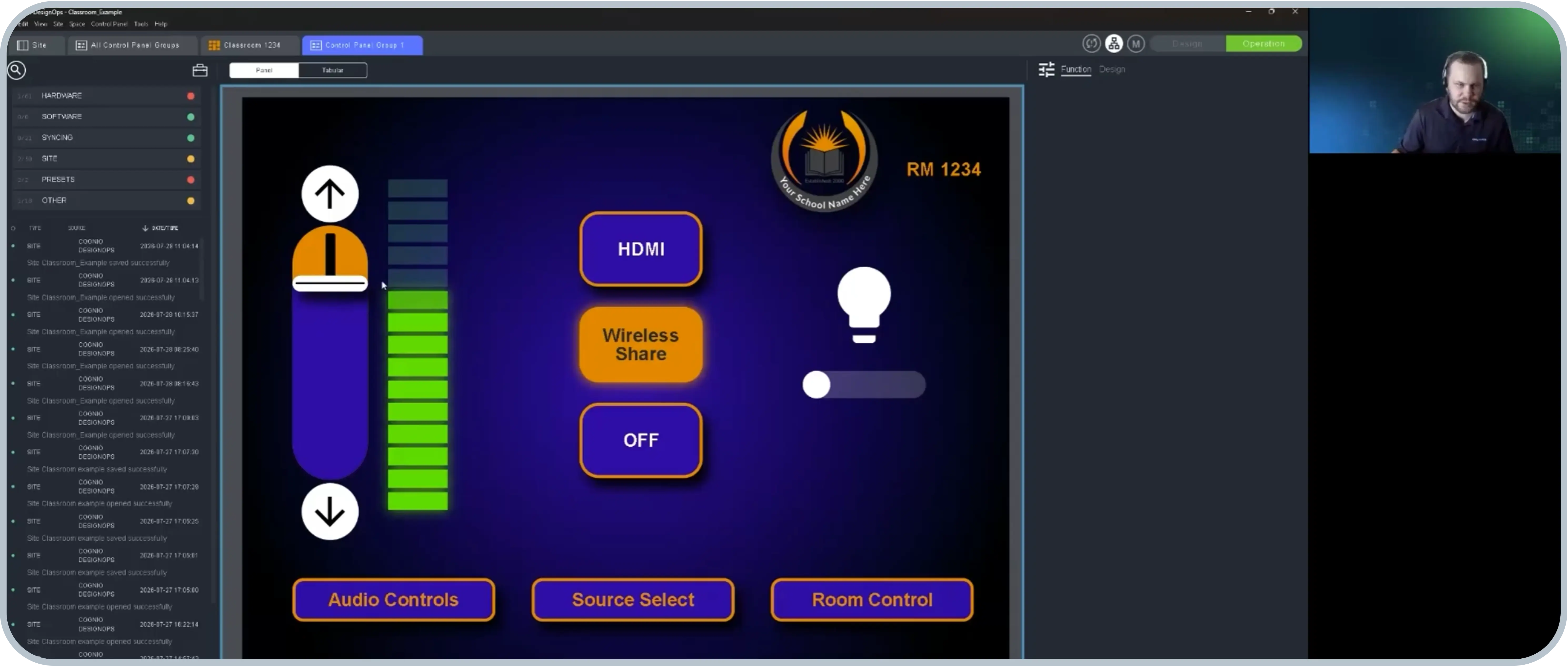The image size is (1568, 666).
Task: Open the Control Panel menu
Action: tap(109, 24)
